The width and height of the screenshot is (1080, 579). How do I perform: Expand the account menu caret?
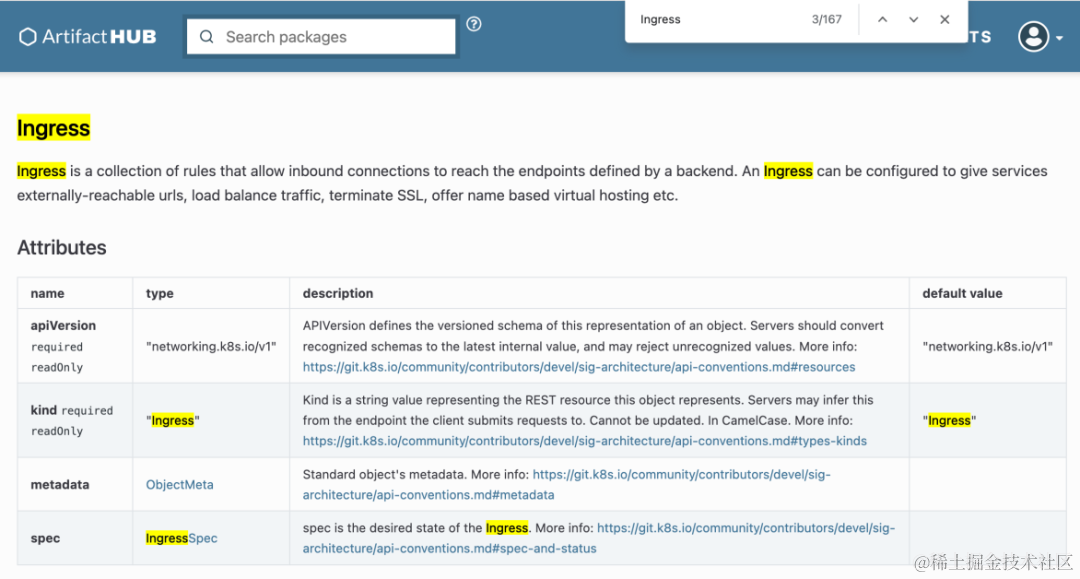pyautogui.click(x=1059, y=39)
